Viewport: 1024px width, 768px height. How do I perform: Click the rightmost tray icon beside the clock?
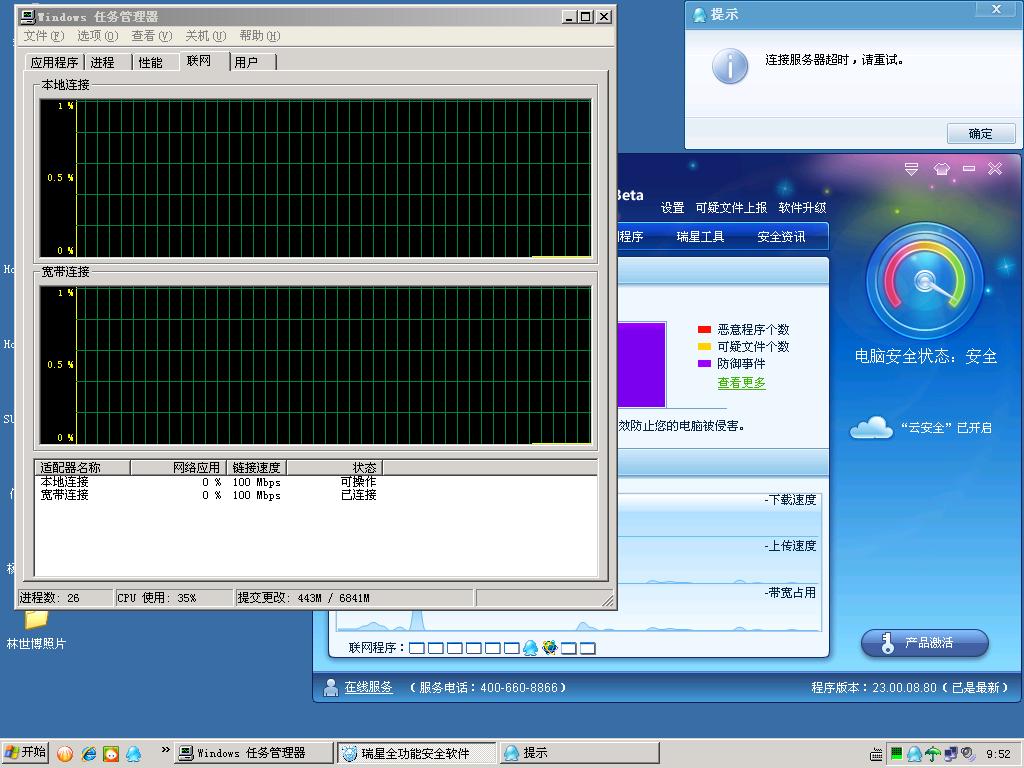(968, 754)
